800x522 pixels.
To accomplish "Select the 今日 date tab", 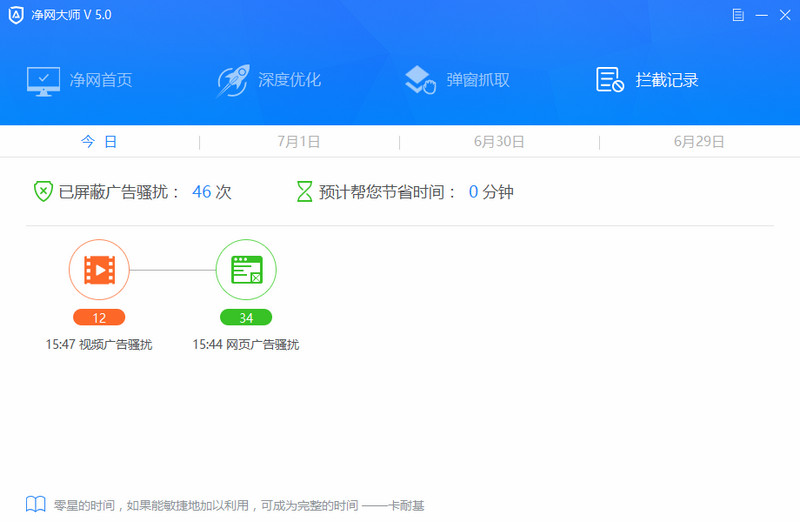I will (99, 142).
